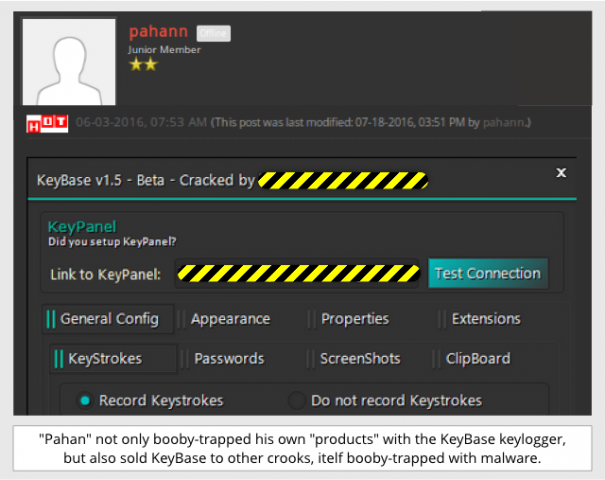The width and height of the screenshot is (605, 480).
Task: Click the Offline status badge
Action: click(212, 32)
